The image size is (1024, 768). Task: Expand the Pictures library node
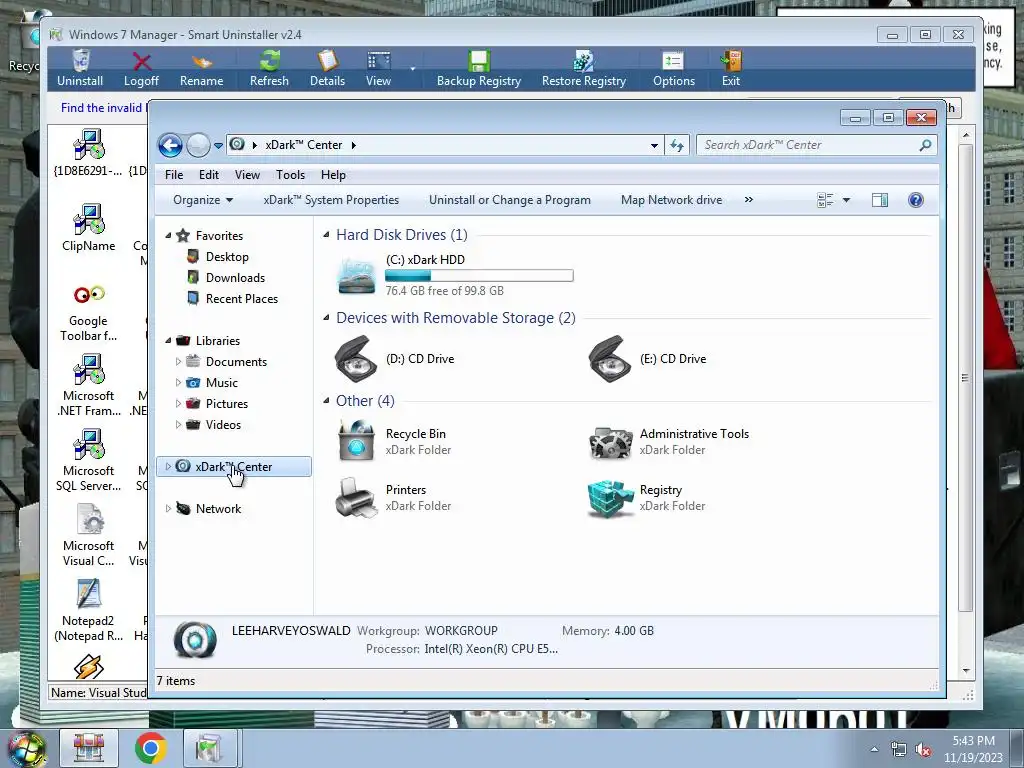click(178, 404)
